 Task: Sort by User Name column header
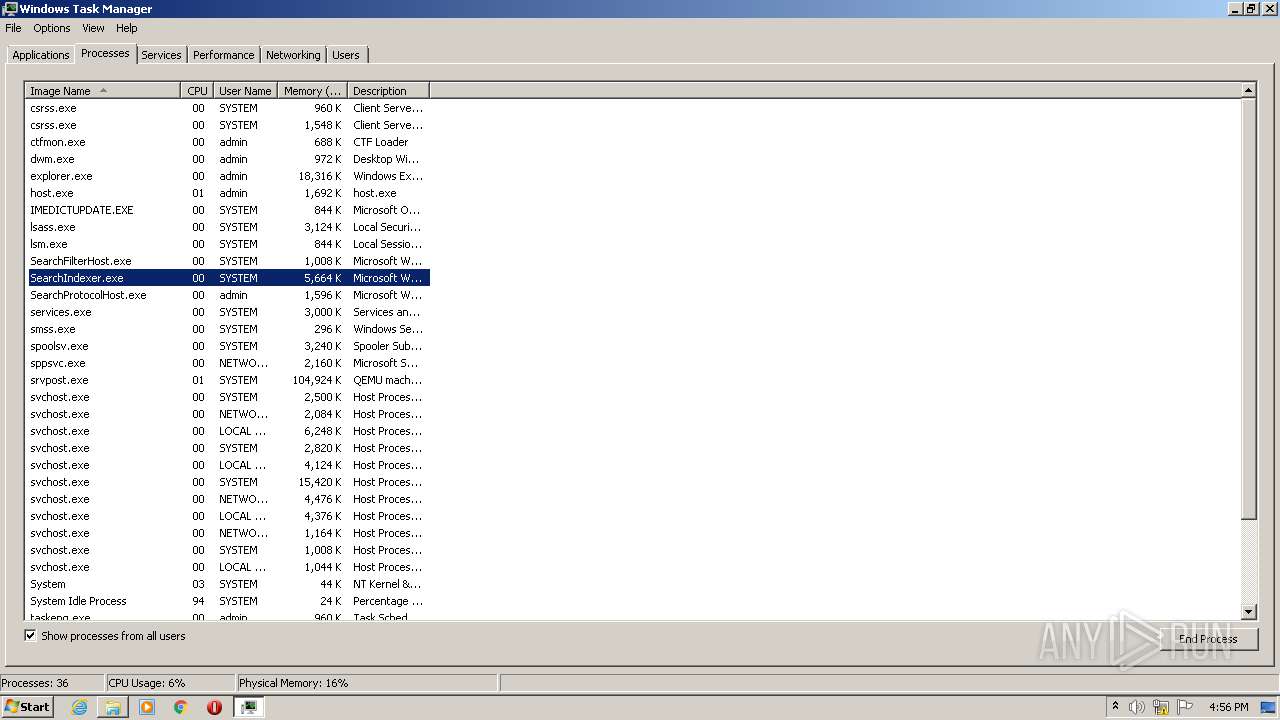point(245,91)
